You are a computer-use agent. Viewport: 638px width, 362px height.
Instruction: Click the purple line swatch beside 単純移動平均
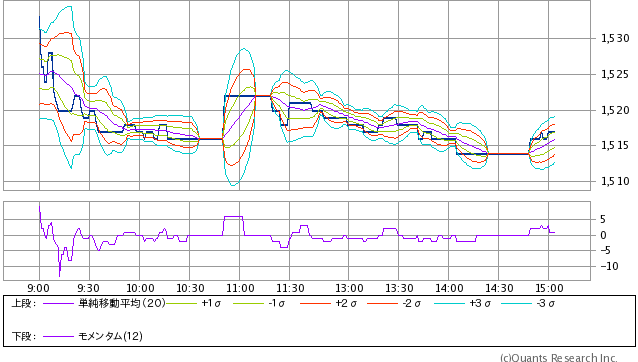click(x=58, y=304)
